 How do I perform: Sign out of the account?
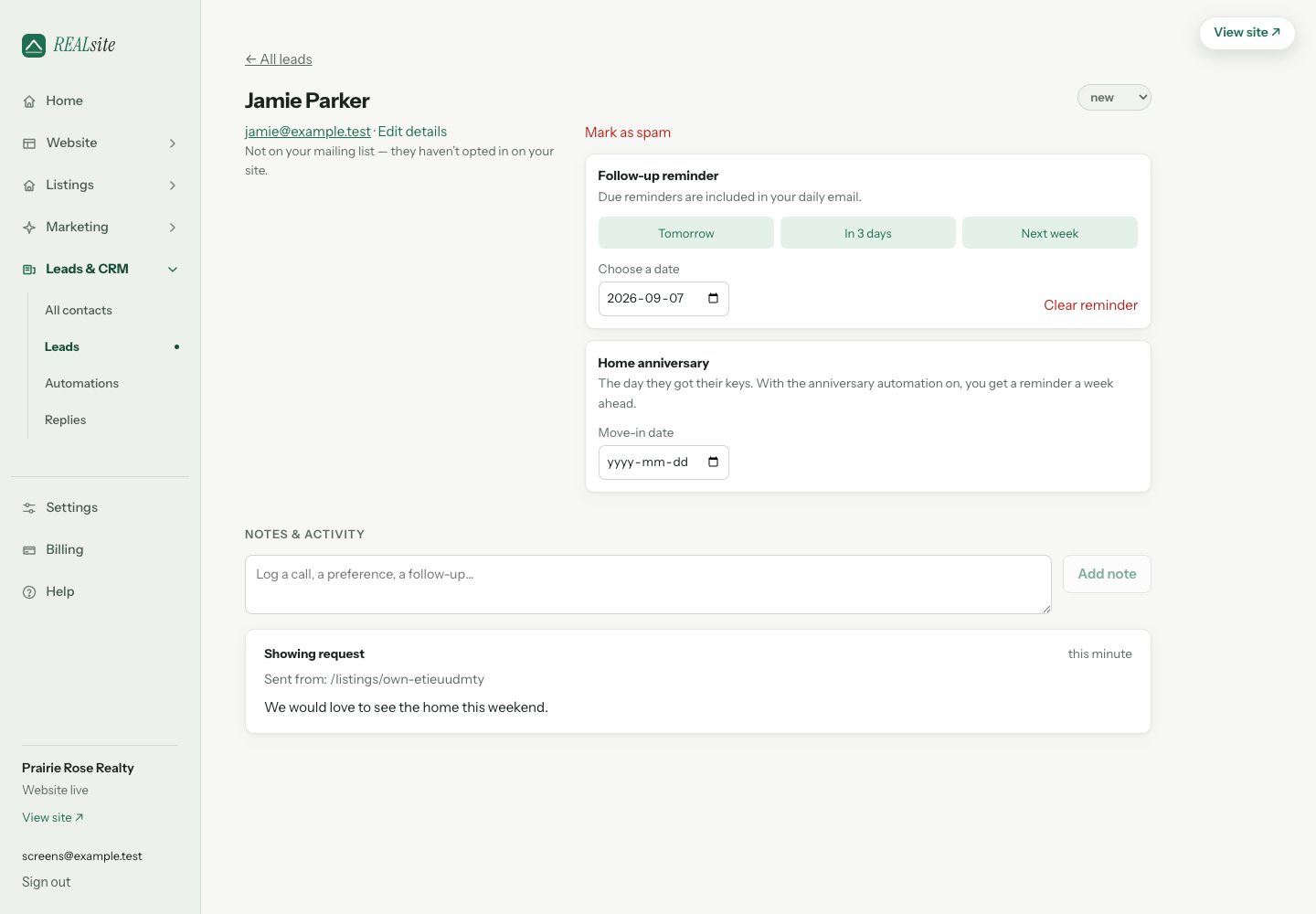click(x=47, y=883)
